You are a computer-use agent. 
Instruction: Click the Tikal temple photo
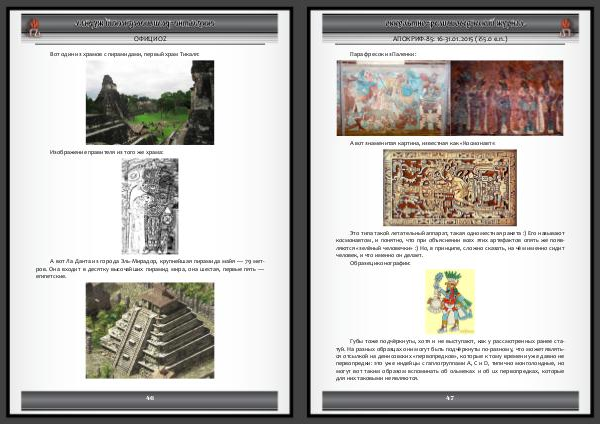tap(149, 102)
